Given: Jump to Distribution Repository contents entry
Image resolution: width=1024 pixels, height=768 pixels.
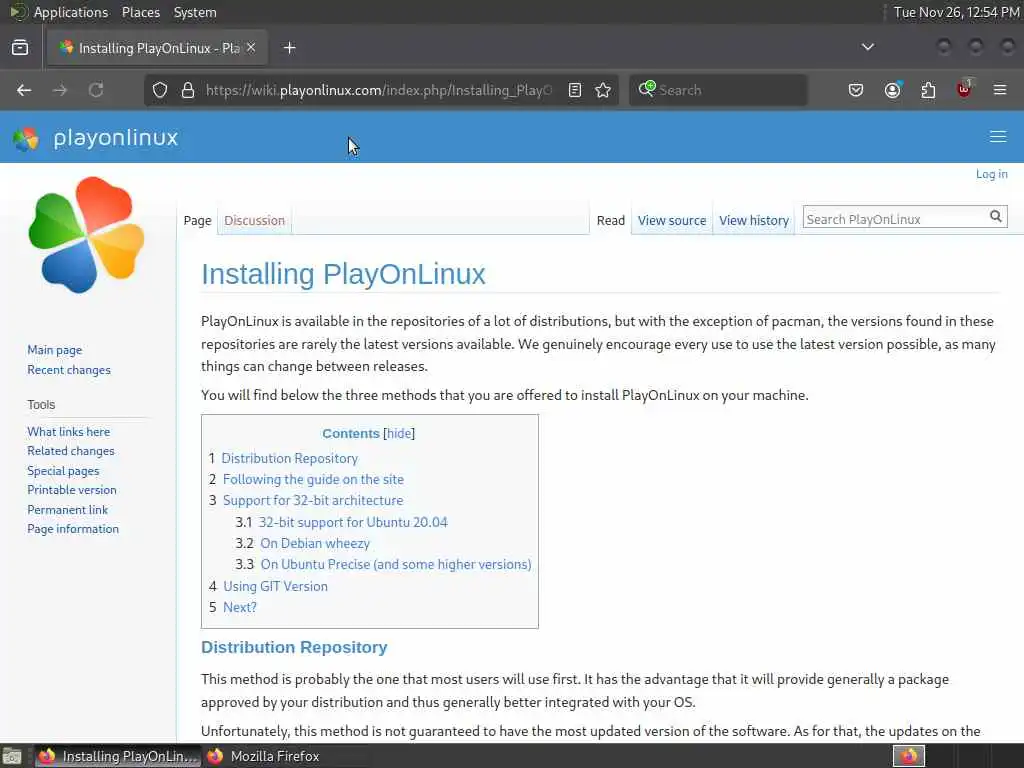Looking at the screenshot, I should [289, 458].
